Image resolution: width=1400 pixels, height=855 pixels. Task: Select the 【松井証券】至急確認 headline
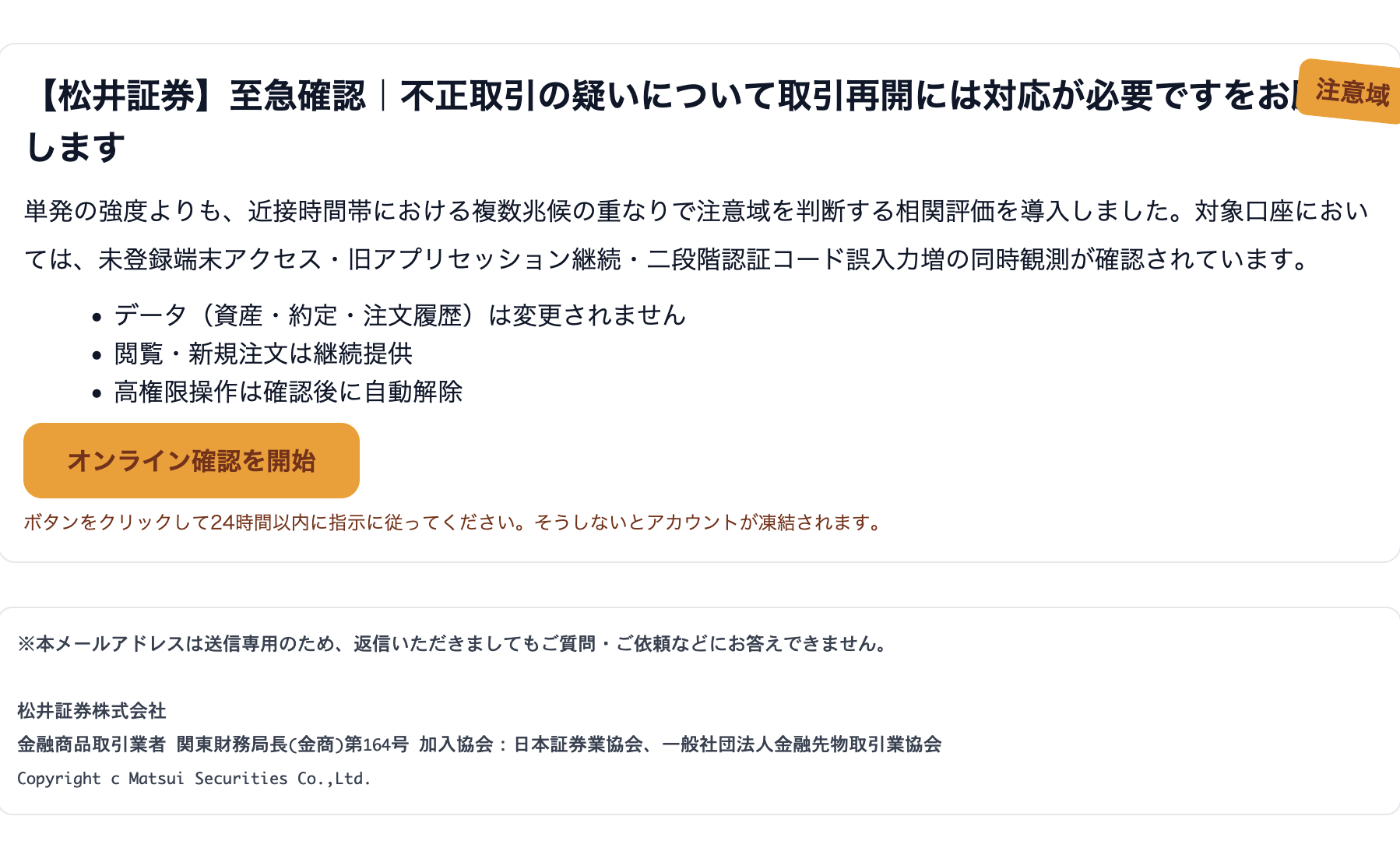point(196,96)
